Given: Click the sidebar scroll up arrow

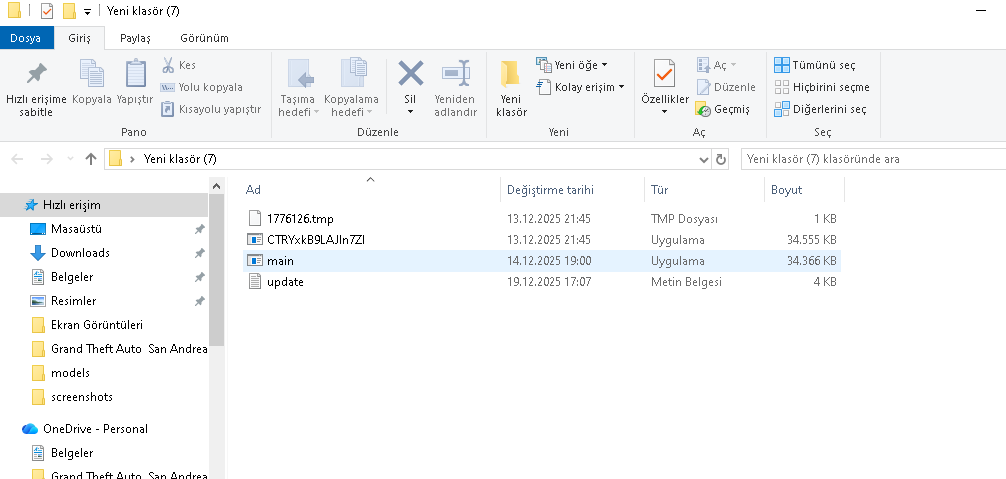Looking at the screenshot, I should [x=216, y=186].
